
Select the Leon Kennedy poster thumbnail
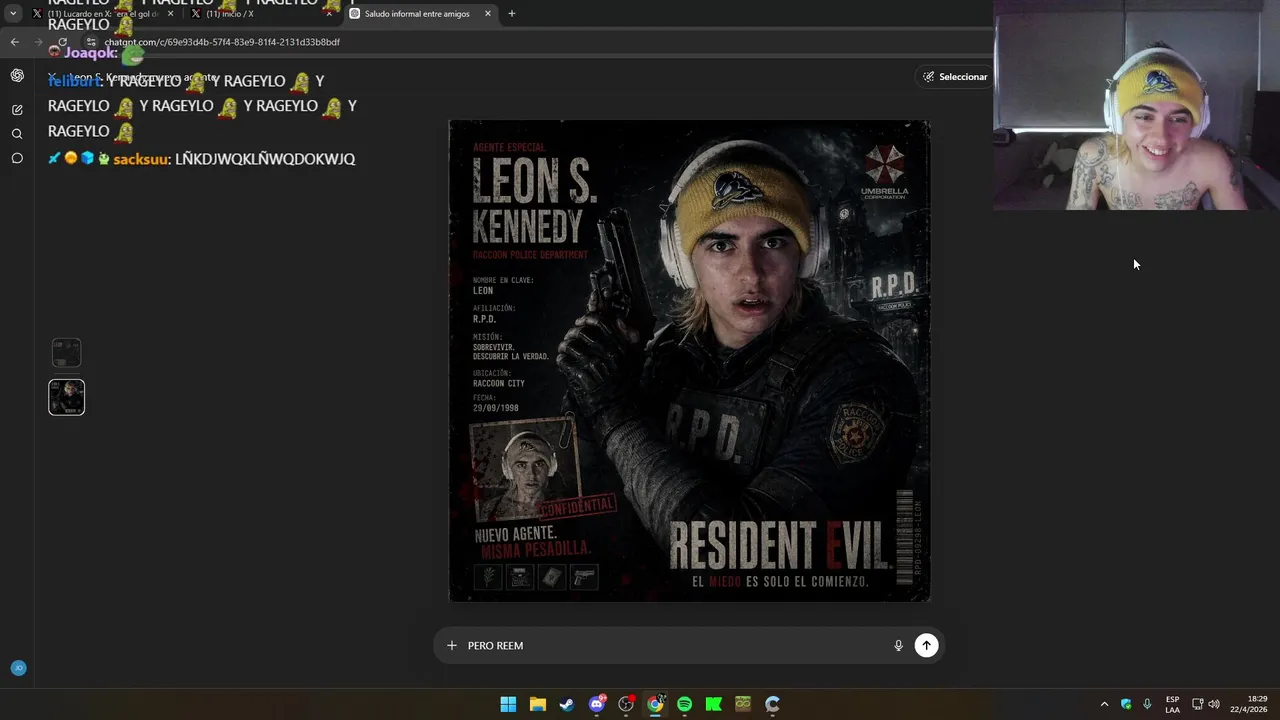tap(67, 397)
